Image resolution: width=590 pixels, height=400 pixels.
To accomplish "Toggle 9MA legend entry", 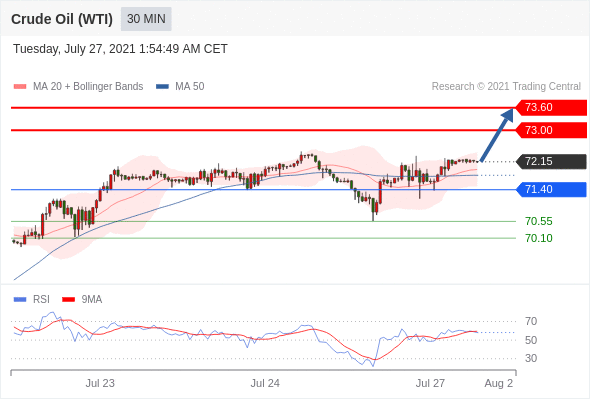I will (x=82, y=300).
